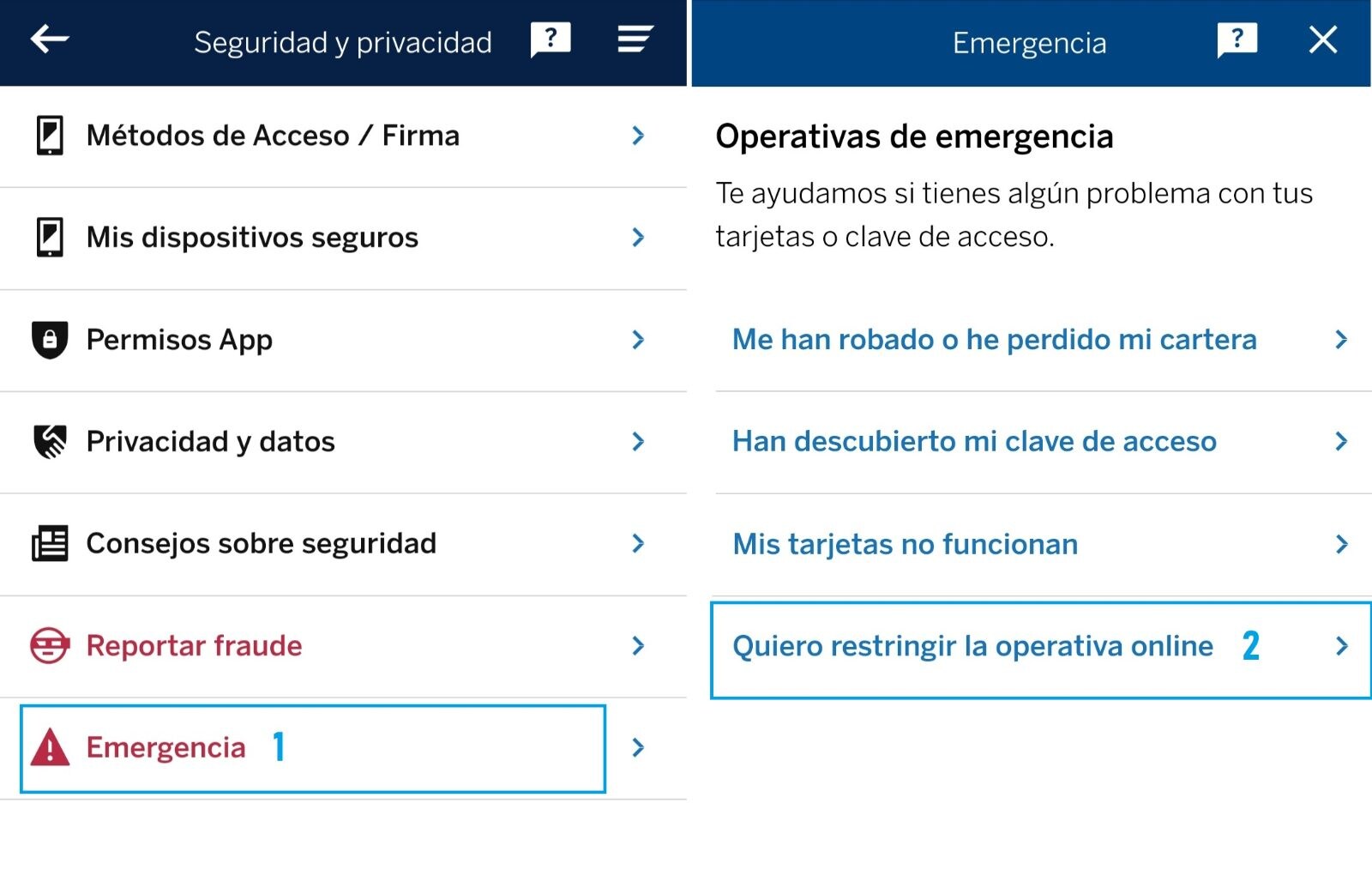Open help chat icon in Seguridad header

551,39
